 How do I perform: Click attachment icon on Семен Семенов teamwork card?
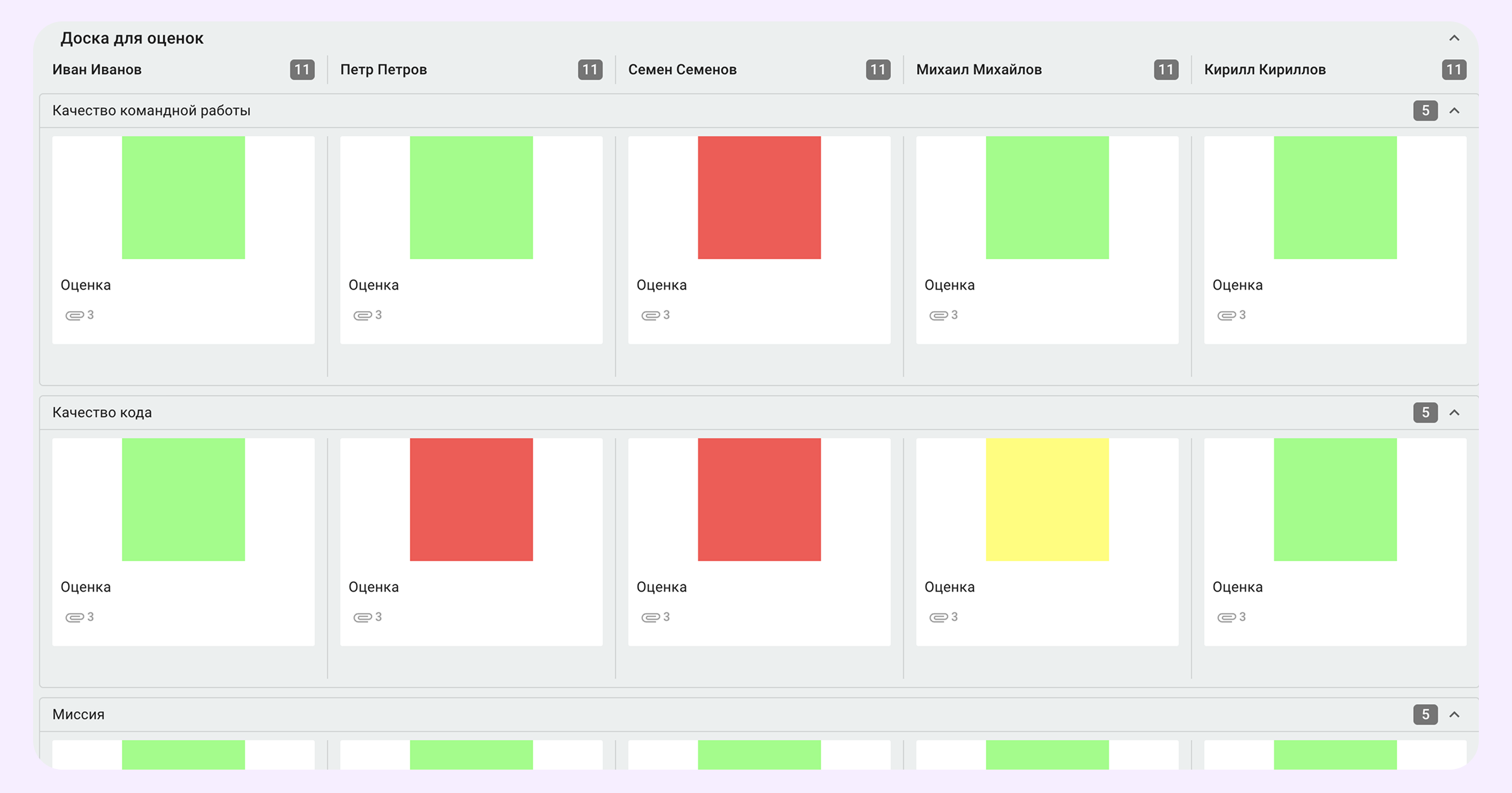pyautogui.click(x=650, y=316)
